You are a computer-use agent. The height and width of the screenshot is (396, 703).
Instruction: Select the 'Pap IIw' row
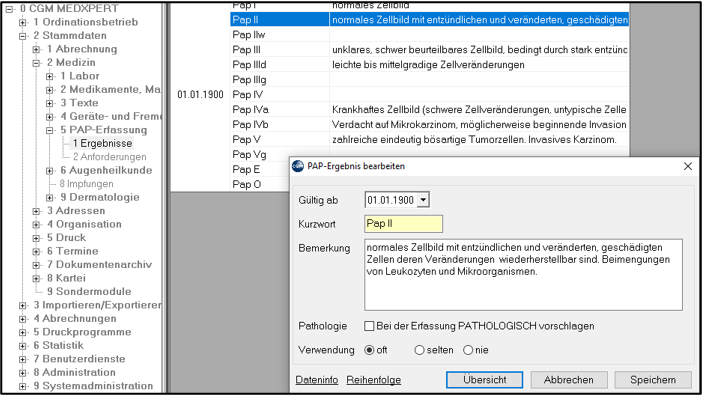click(x=429, y=35)
